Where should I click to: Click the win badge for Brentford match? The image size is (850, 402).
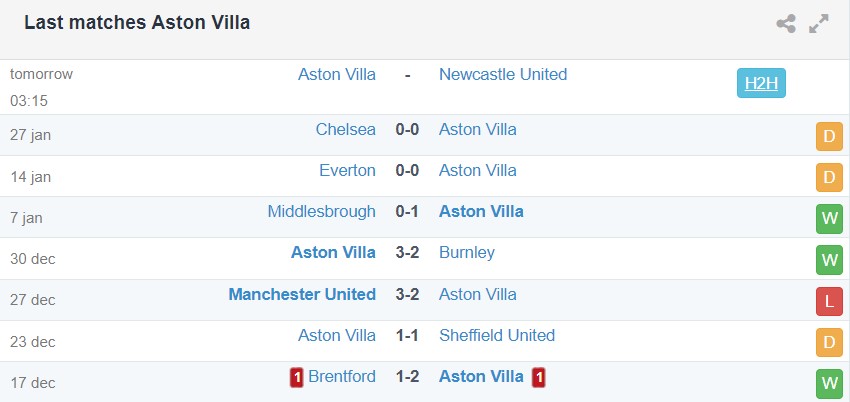pos(829,383)
